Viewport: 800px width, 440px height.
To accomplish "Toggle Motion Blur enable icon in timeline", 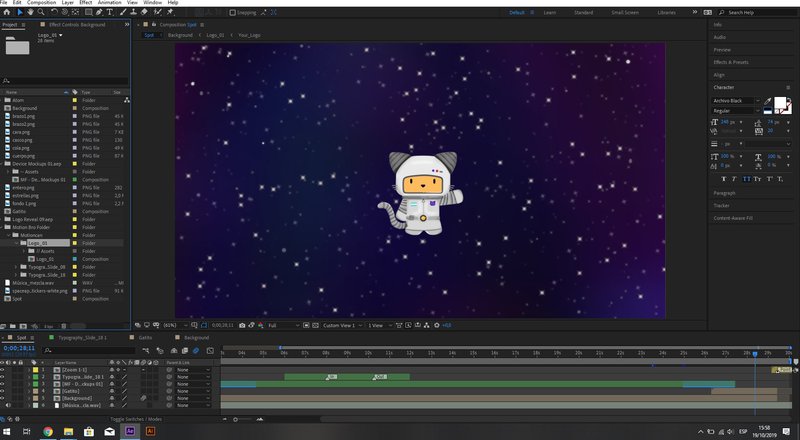I will (x=195, y=351).
